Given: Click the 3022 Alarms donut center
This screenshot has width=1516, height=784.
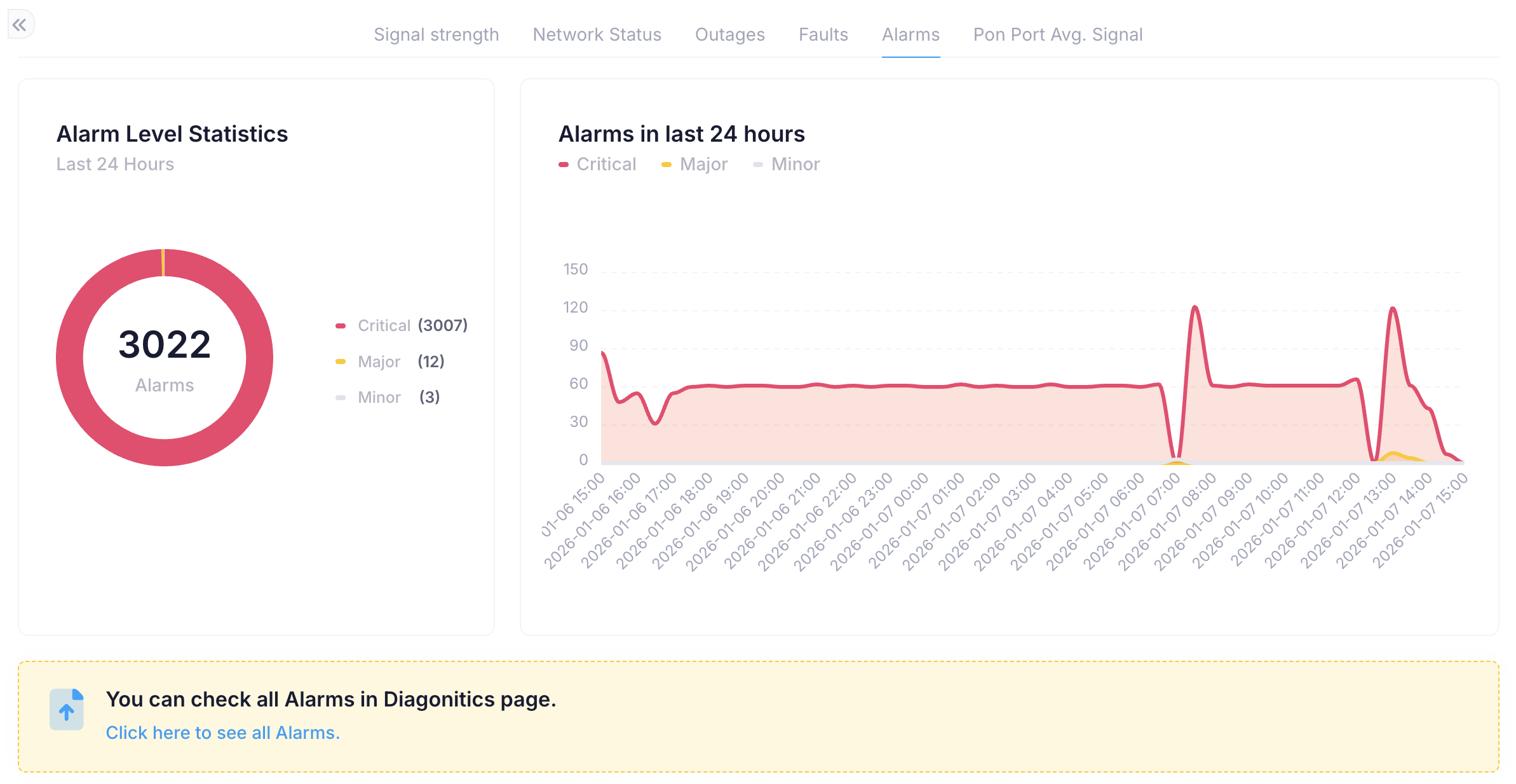Looking at the screenshot, I should pos(165,357).
